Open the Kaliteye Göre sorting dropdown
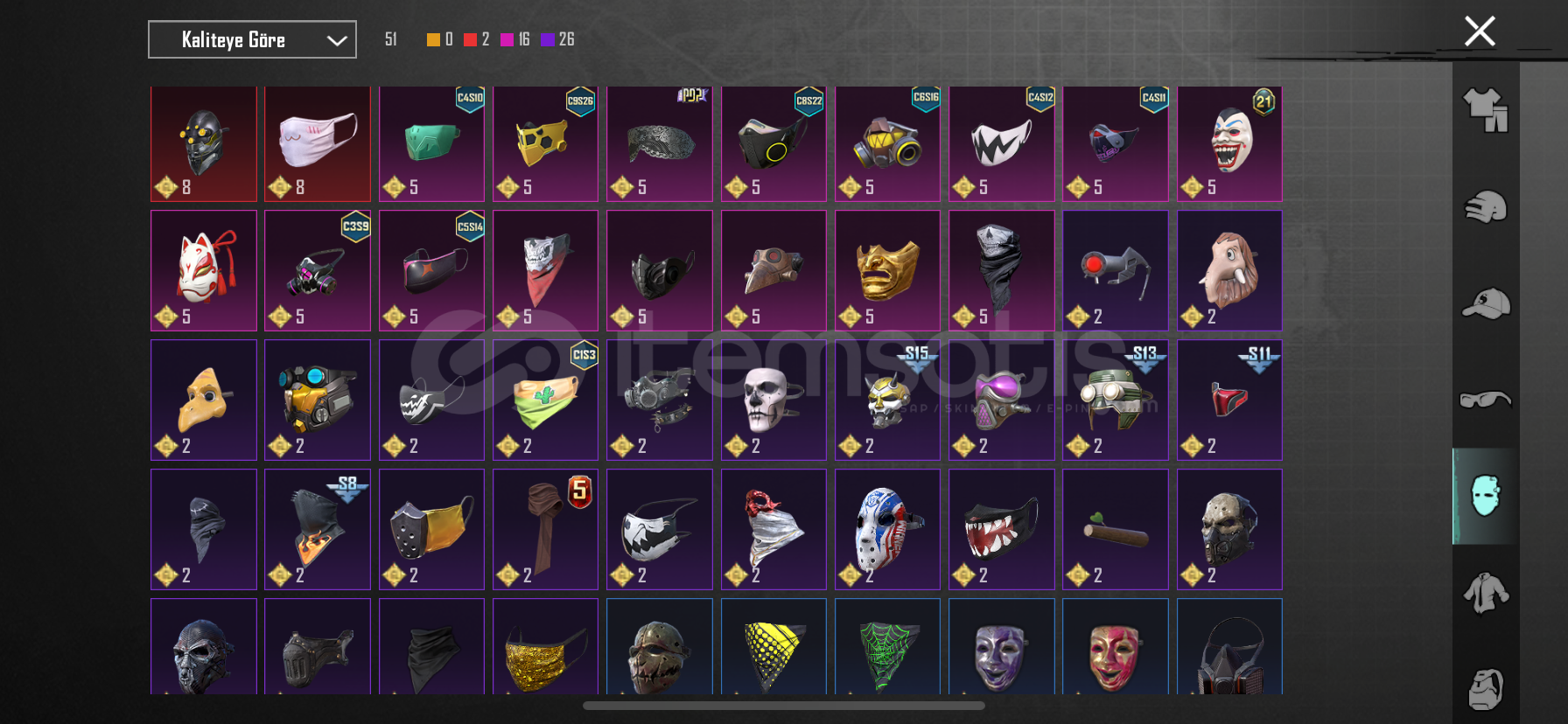 (x=252, y=39)
